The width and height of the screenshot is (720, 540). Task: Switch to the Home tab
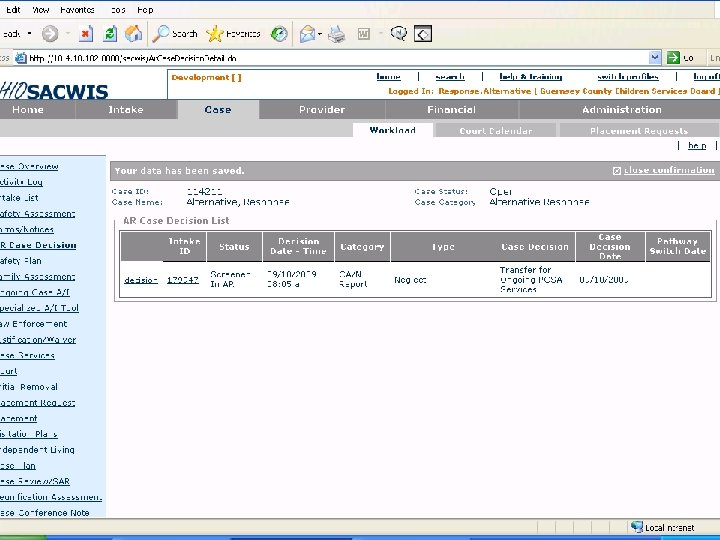point(28,110)
